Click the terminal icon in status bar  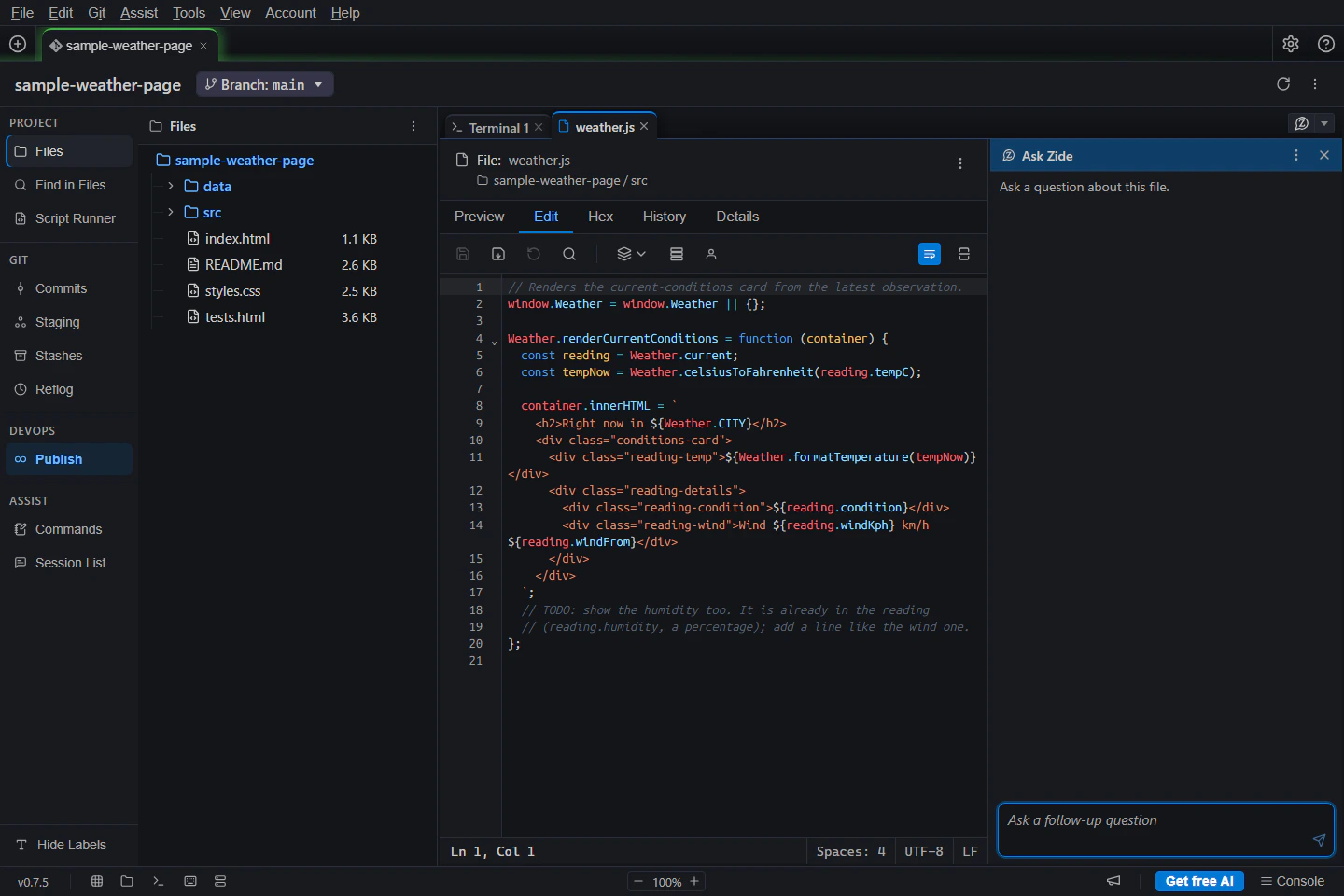159,881
